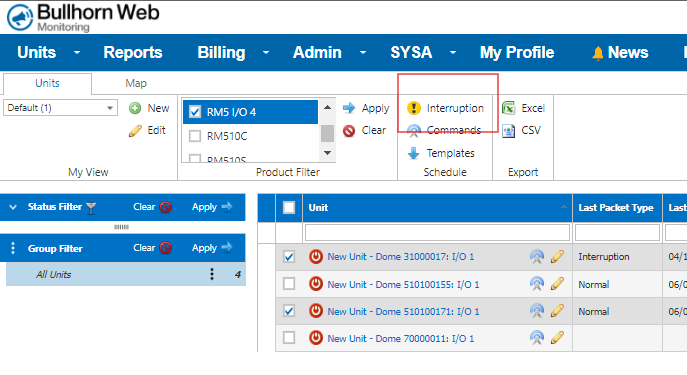This screenshot has width=687, height=375.
Task: Open the Reports menu
Action: (133, 53)
